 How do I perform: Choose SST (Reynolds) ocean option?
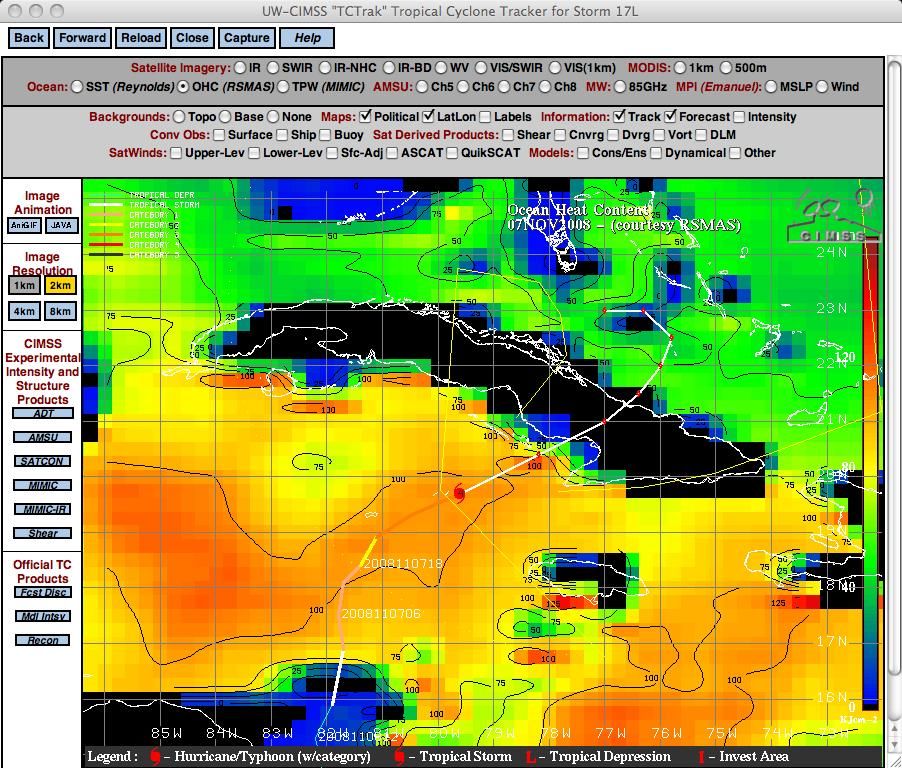click(x=77, y=87)
